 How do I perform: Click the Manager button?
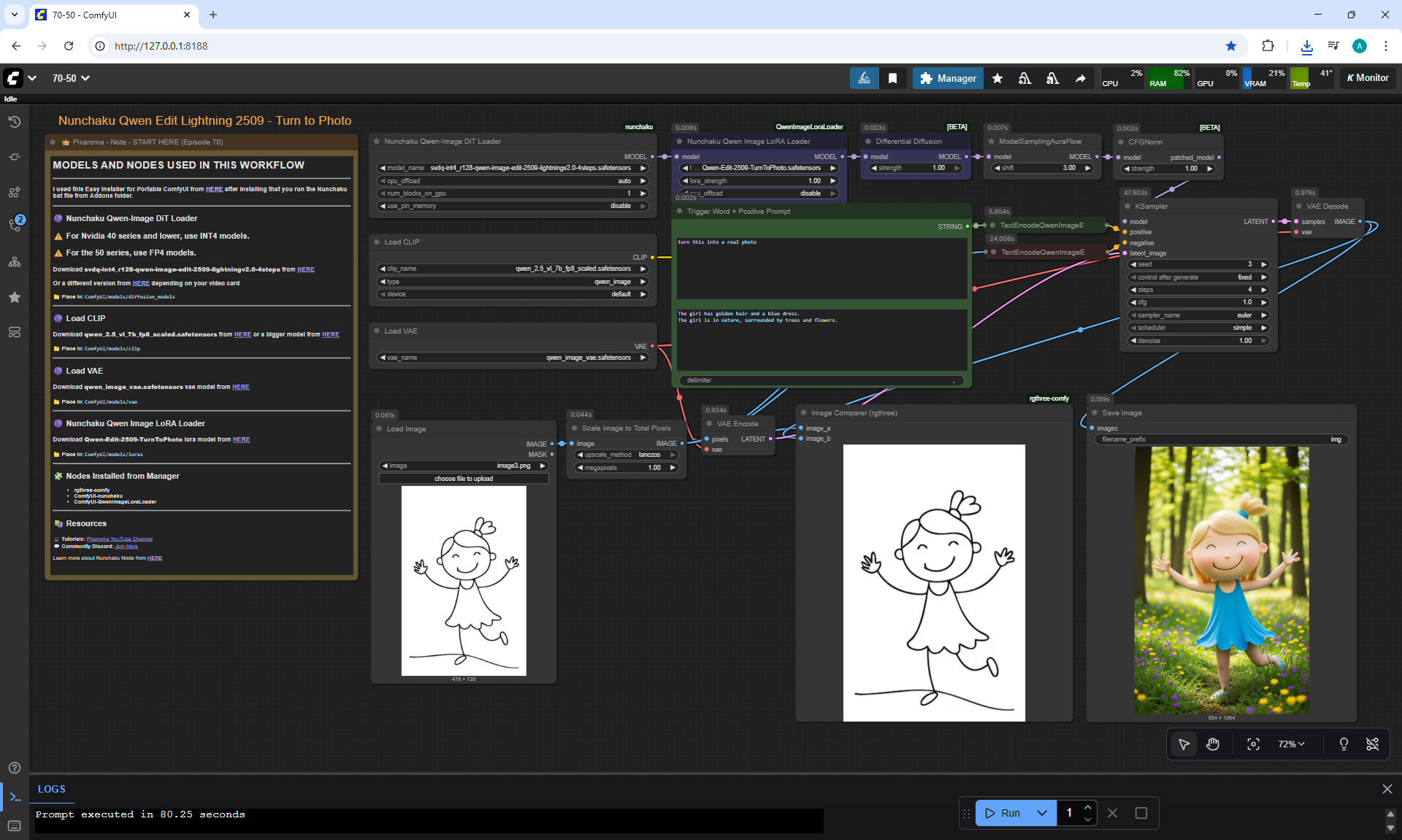coord(948,78)
